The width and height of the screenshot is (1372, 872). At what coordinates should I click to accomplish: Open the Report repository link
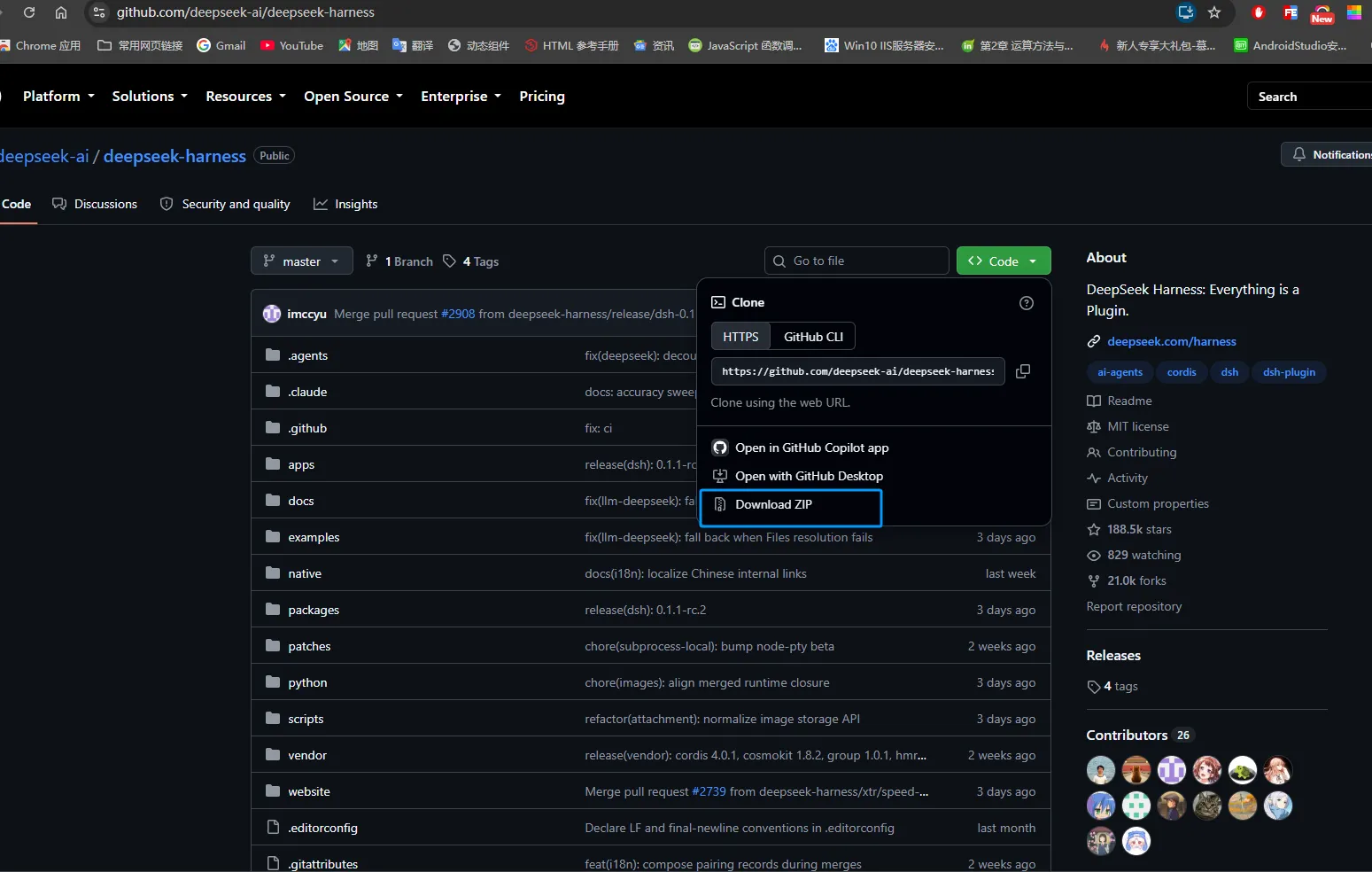click(x=1134, y=606)
